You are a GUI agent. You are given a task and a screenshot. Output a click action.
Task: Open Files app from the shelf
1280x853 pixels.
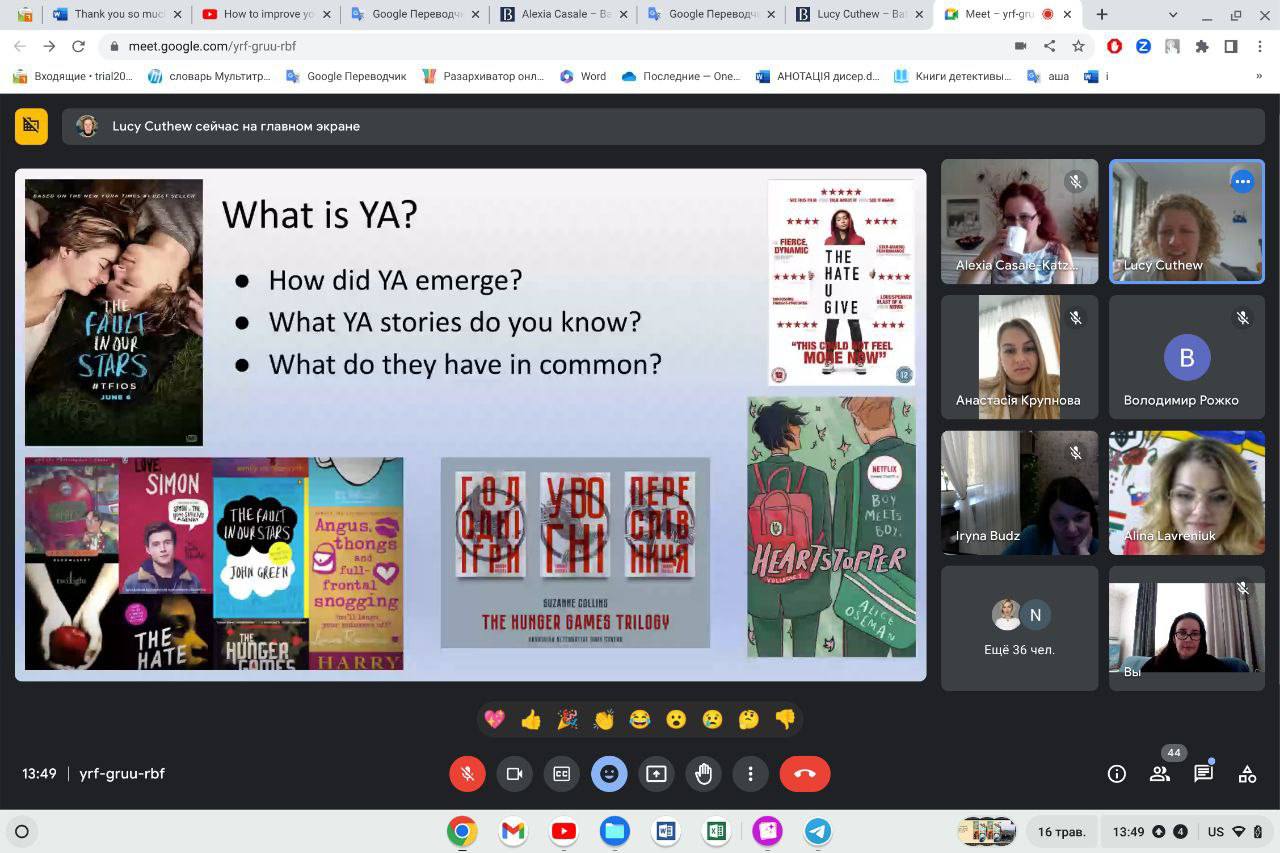pos(614,831)
